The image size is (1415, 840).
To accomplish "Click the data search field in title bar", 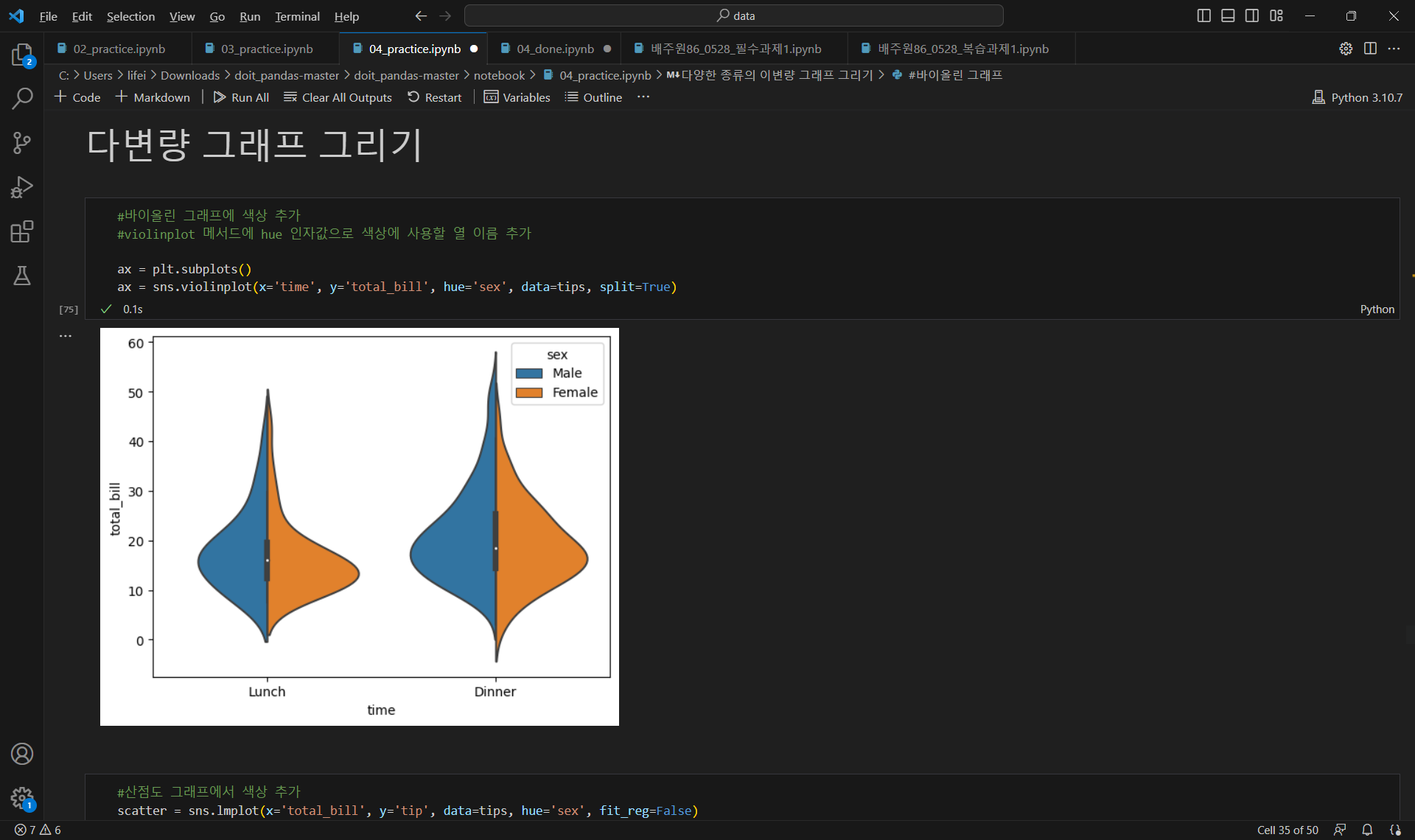I will [x=734, y=15].
